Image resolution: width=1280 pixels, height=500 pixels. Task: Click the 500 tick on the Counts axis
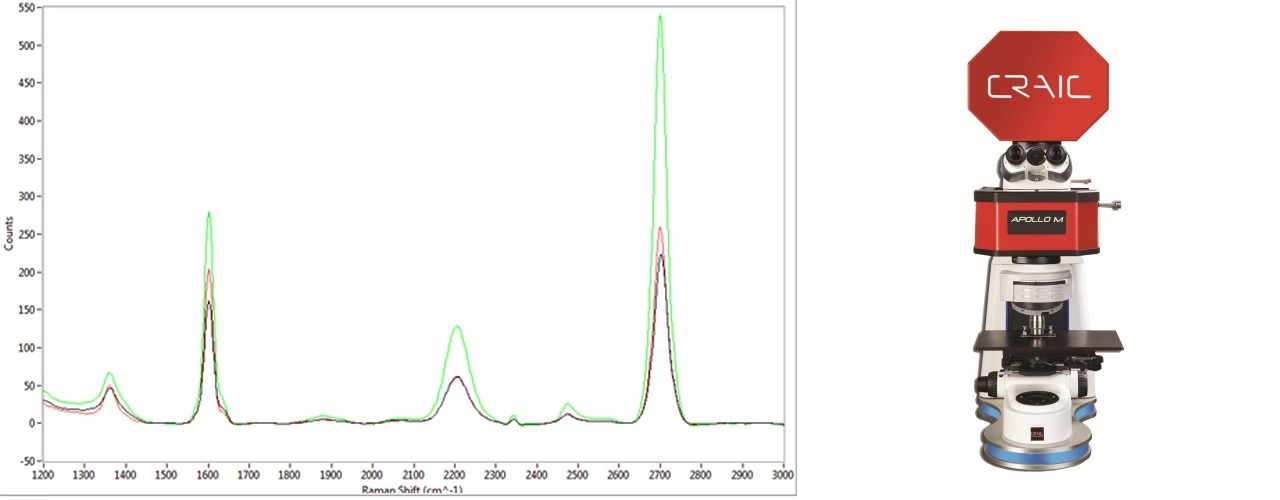tap(27, 46)
